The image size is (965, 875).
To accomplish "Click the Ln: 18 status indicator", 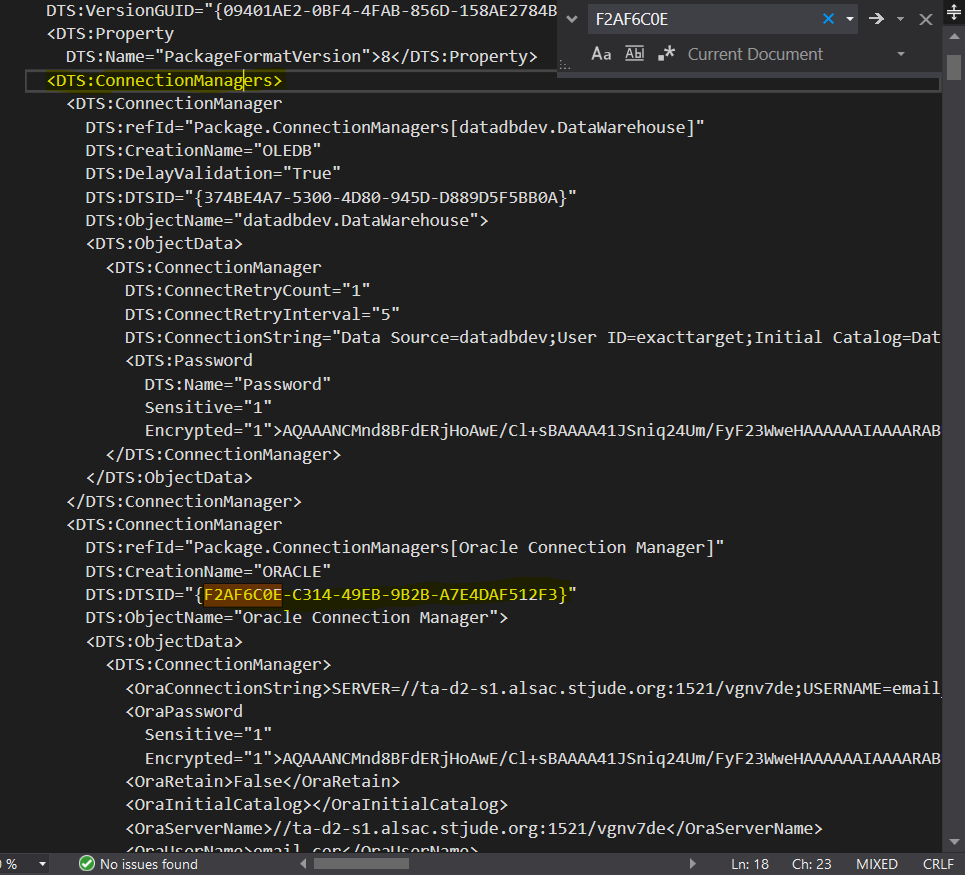I will tap(750, 864).
